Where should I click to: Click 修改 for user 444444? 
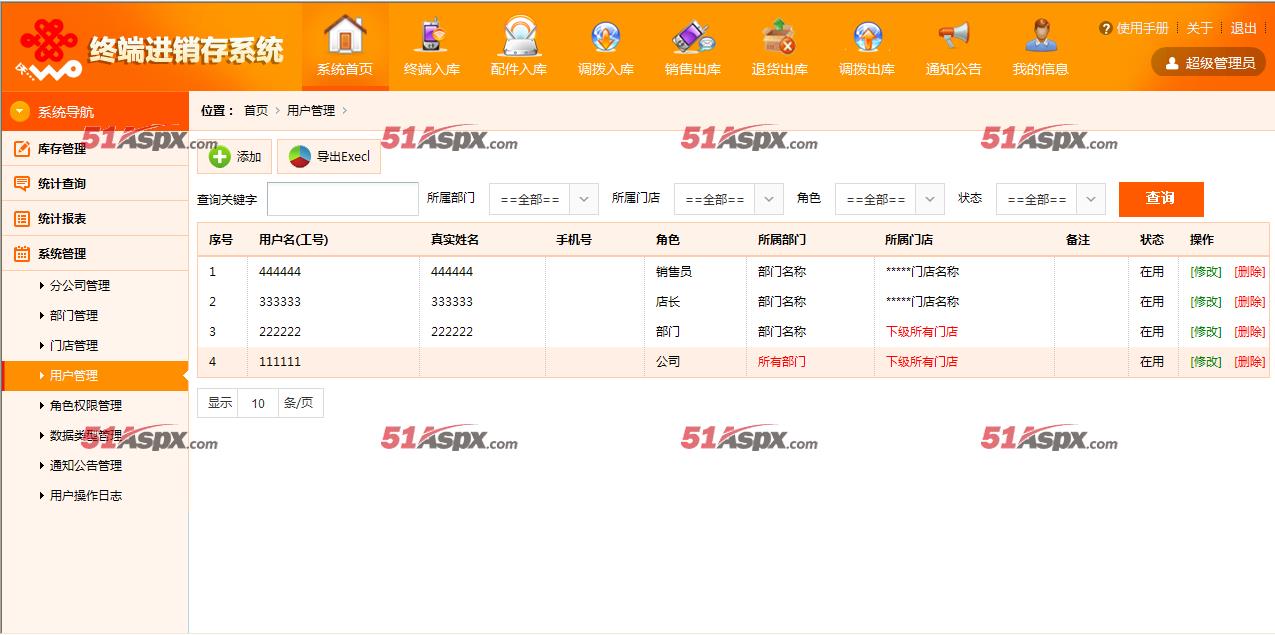pyautogui.click(x=1205, y=271)
